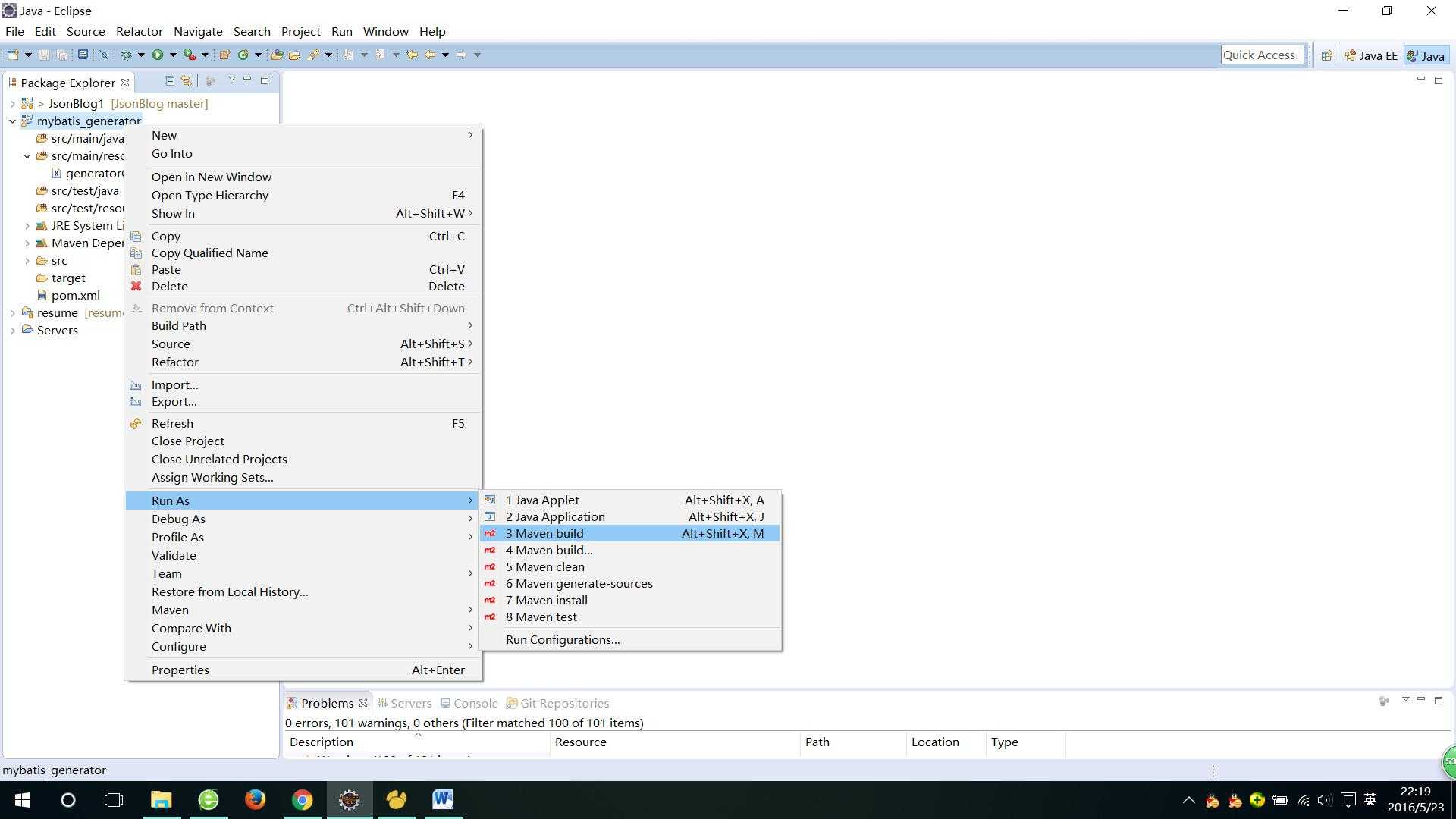
Task: Click the Open Type toolbar icon
Action: 277,55
